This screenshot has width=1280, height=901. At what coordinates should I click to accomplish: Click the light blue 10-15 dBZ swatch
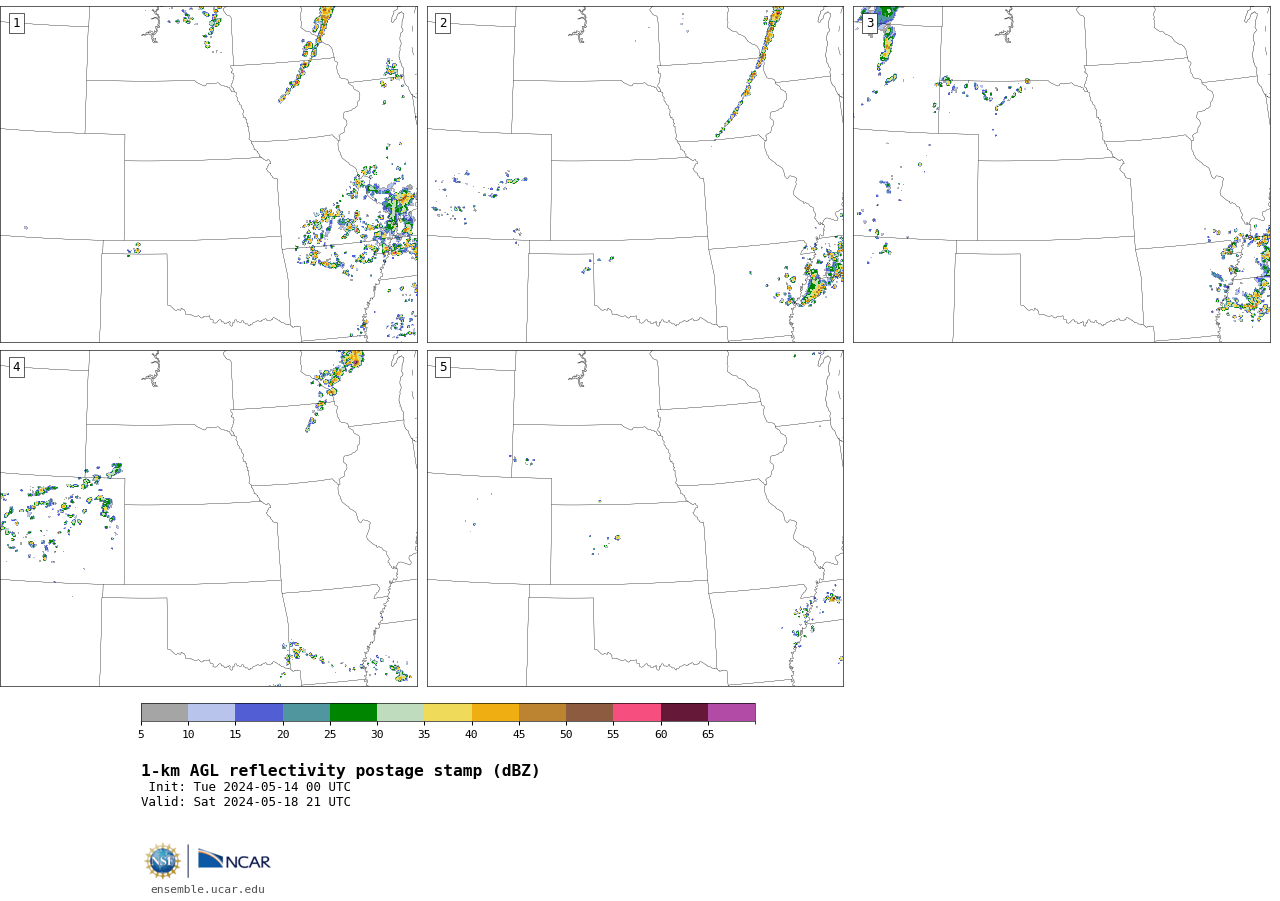tap(212, 712)
